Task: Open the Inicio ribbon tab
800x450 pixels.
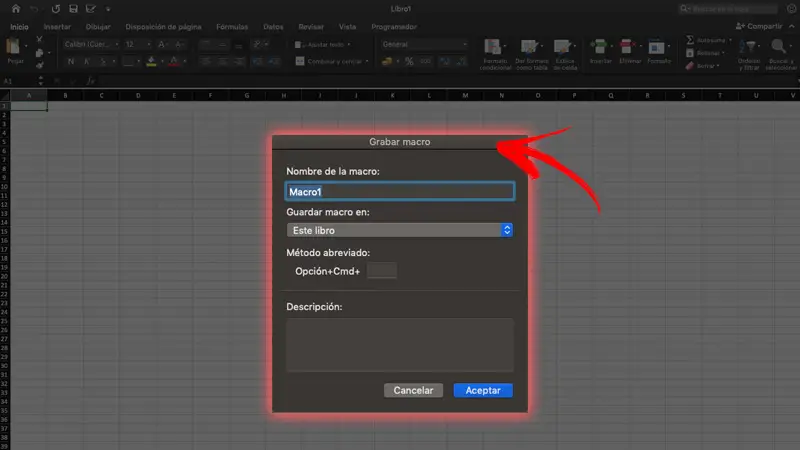Action: click(19, 27)
